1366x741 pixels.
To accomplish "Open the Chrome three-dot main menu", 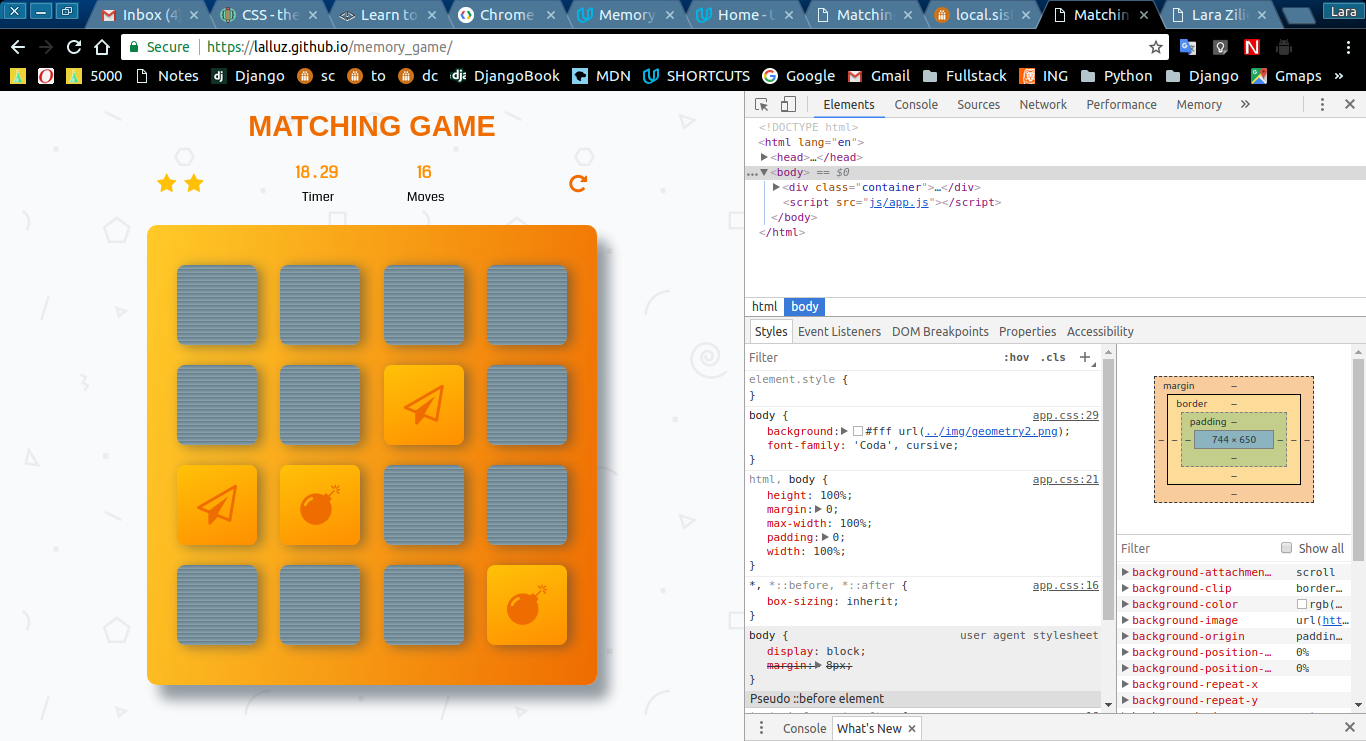I will coord(1346,47).
